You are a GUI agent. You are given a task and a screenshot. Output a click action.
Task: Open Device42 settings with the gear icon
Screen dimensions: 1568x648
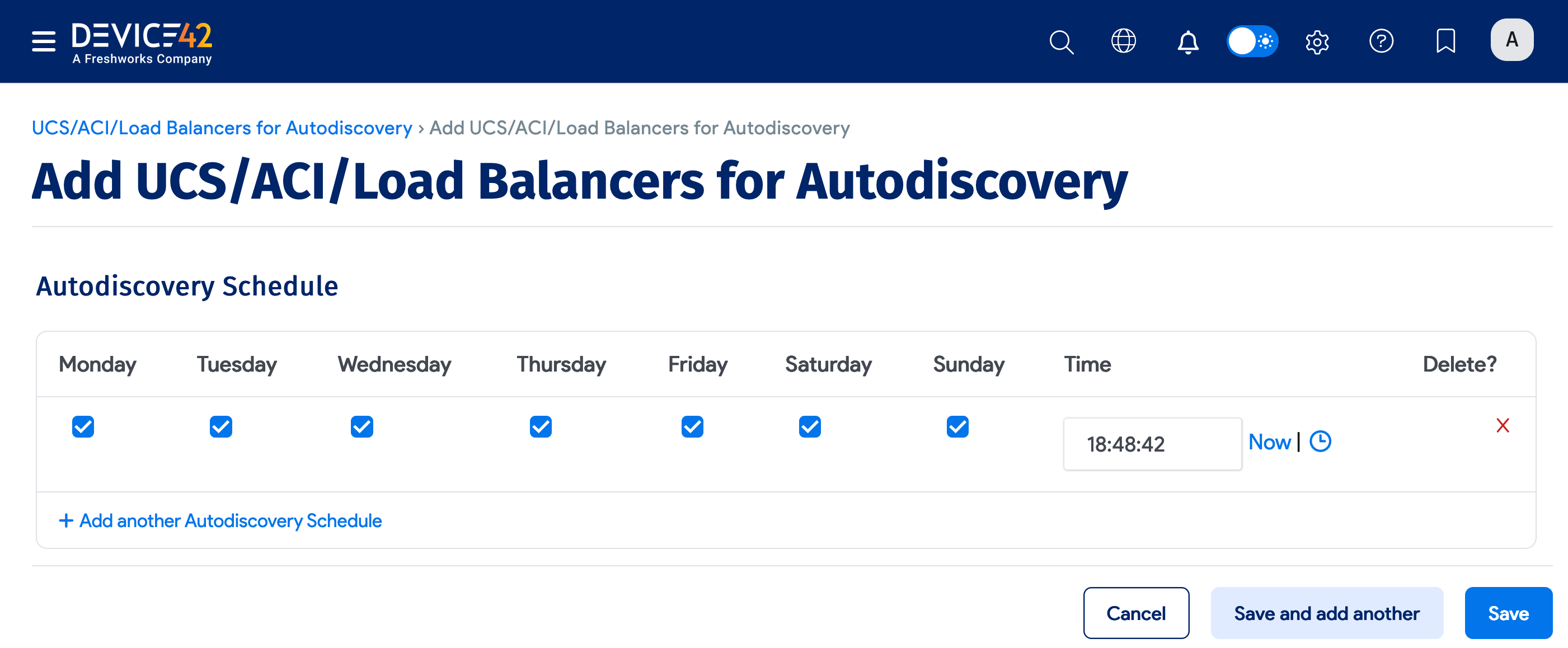(1317, 41)
